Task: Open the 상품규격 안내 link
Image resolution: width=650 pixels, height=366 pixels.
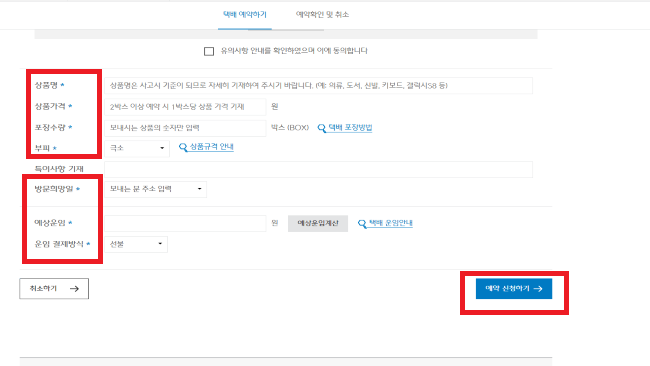Action: 211,147
